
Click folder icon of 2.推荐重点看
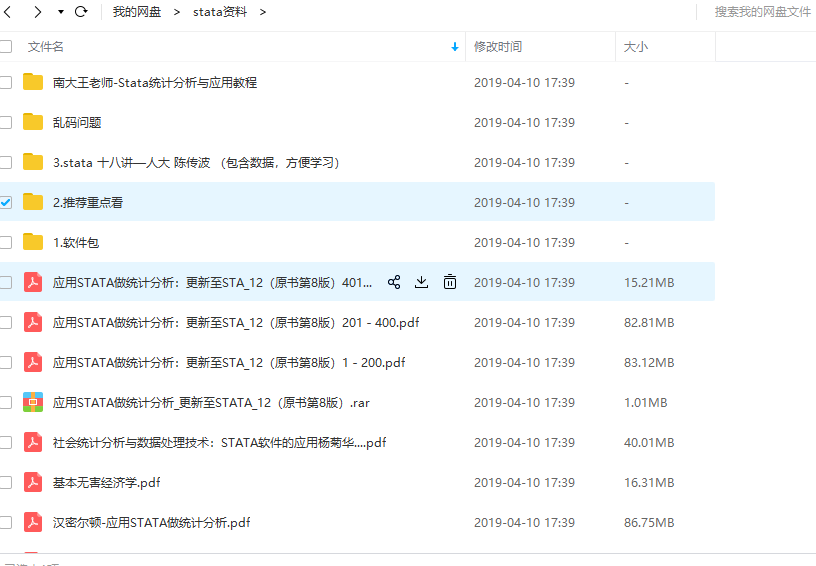(x=33, y=202)
